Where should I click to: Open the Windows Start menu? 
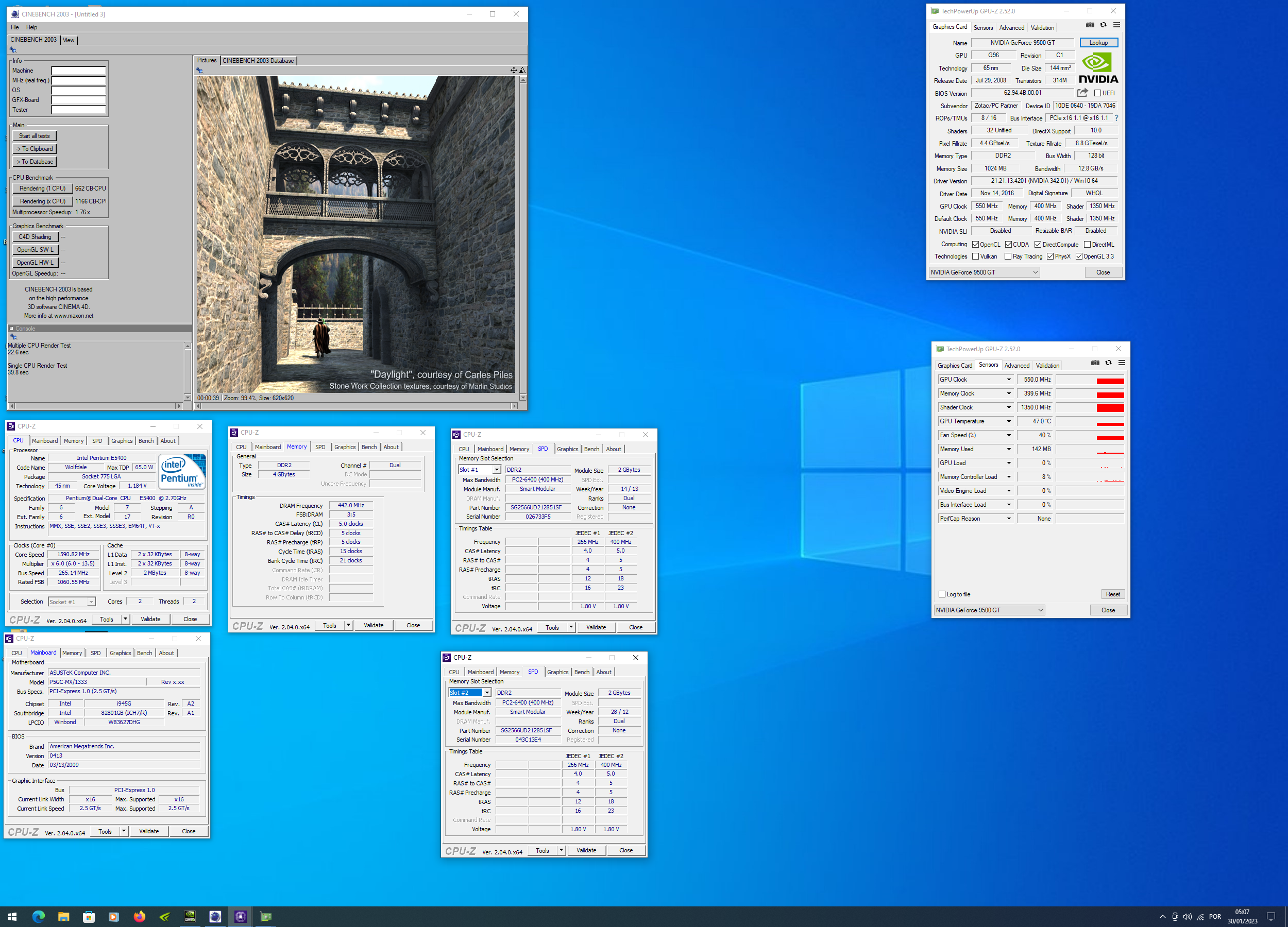pos(12,916)
